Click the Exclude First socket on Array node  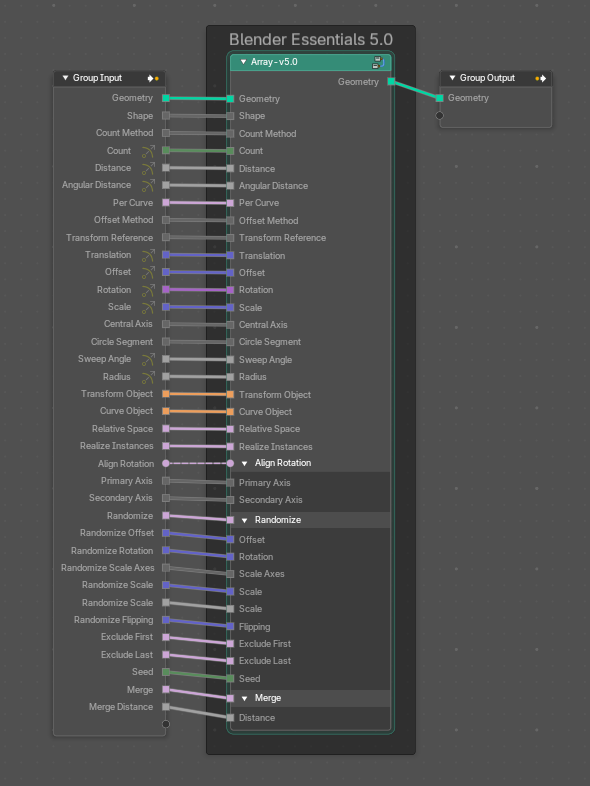coord(230,644)
